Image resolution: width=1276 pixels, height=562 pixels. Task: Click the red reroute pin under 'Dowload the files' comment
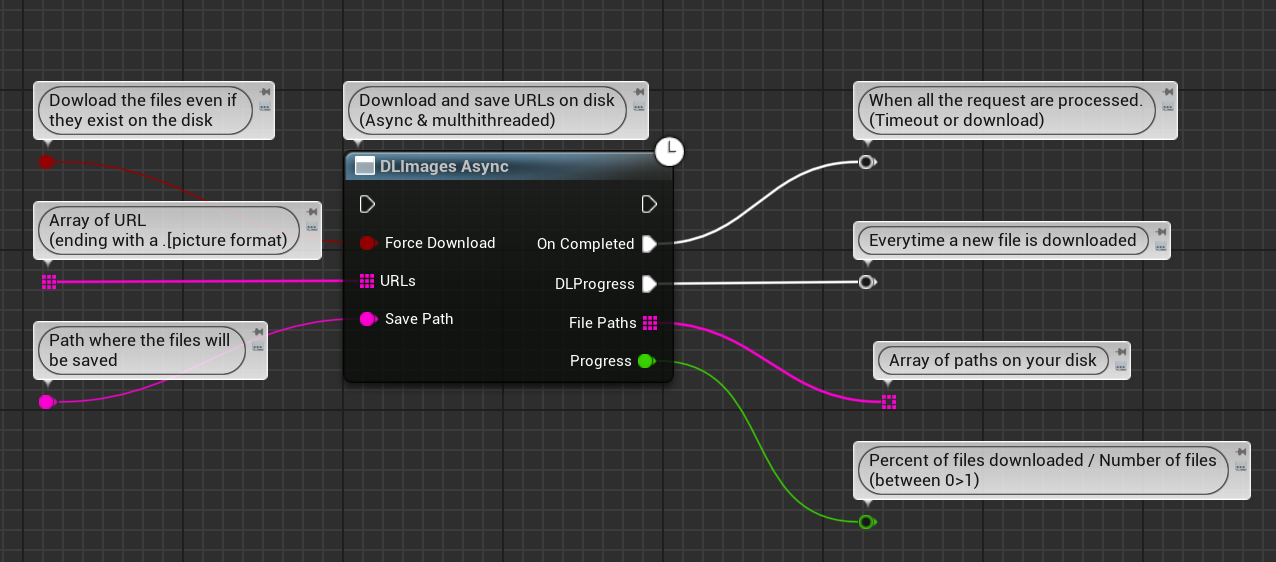[x=47, y=162]
